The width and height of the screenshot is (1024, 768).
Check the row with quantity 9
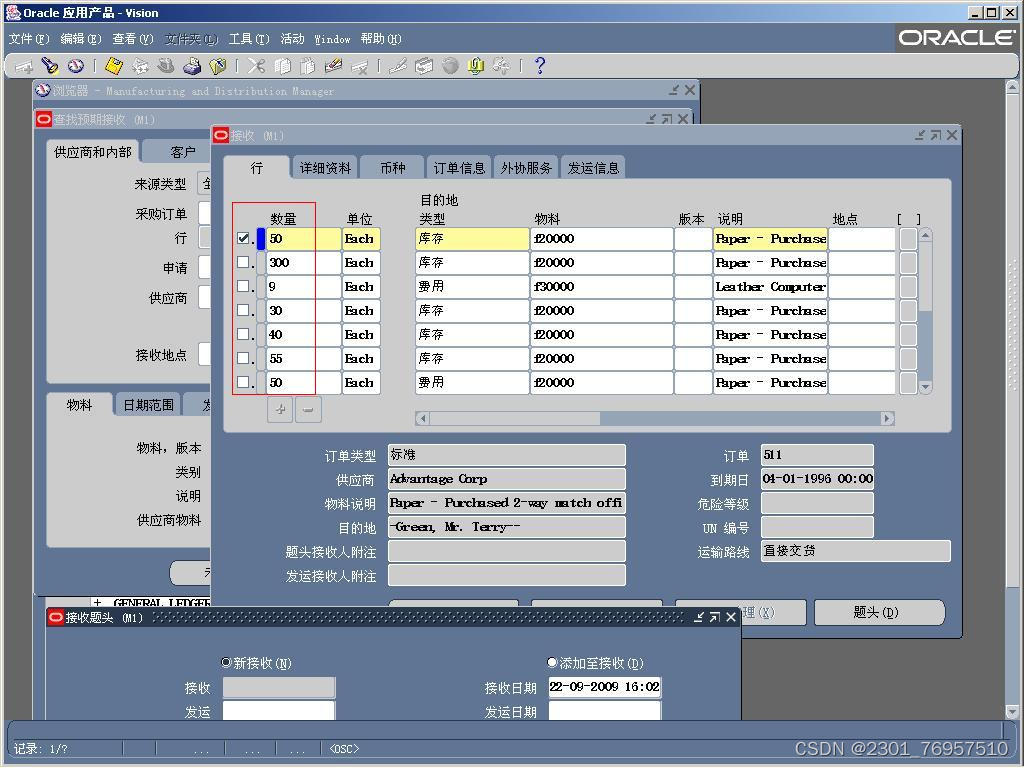244,286
